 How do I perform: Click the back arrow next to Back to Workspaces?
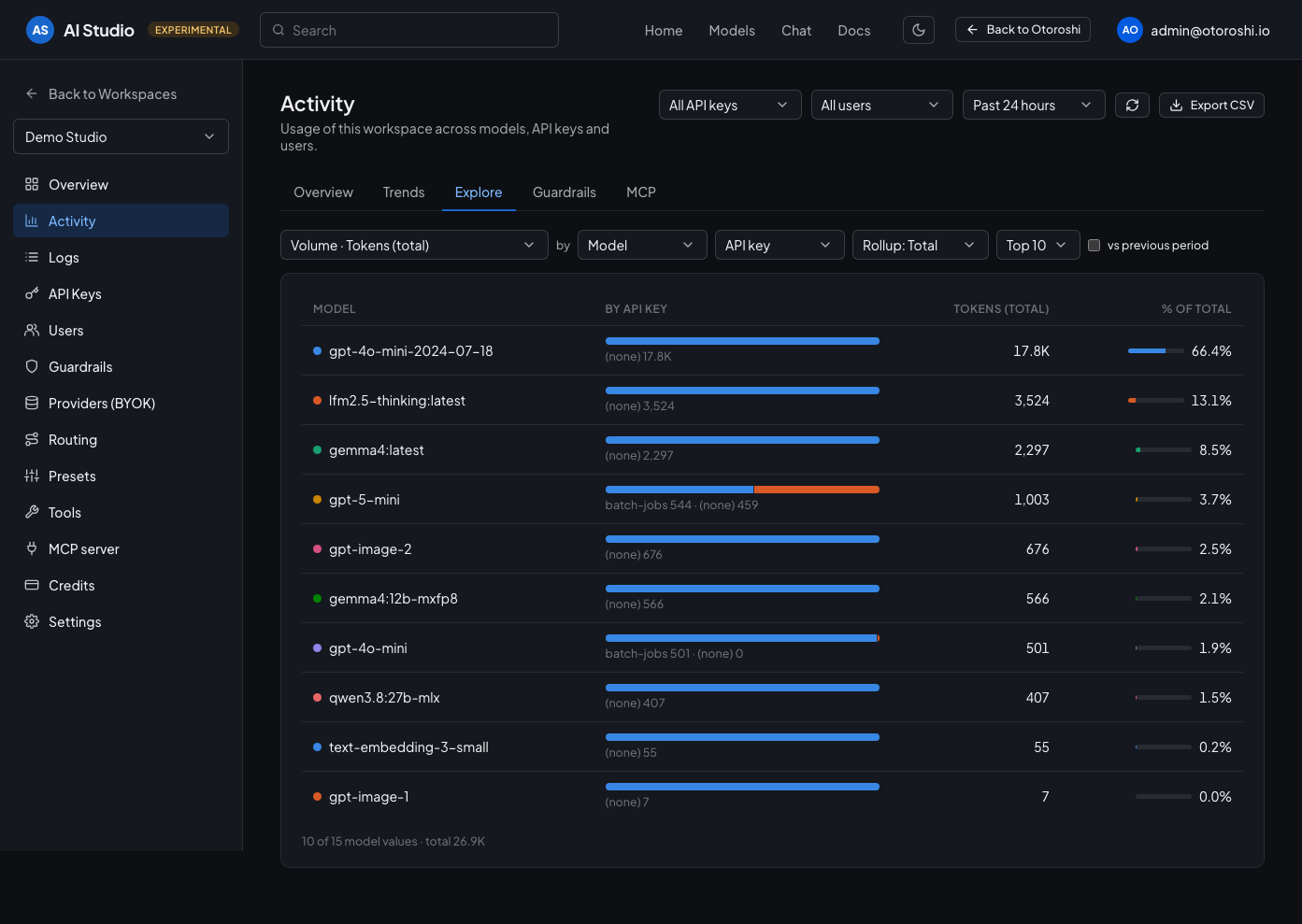tap(32, 93)
